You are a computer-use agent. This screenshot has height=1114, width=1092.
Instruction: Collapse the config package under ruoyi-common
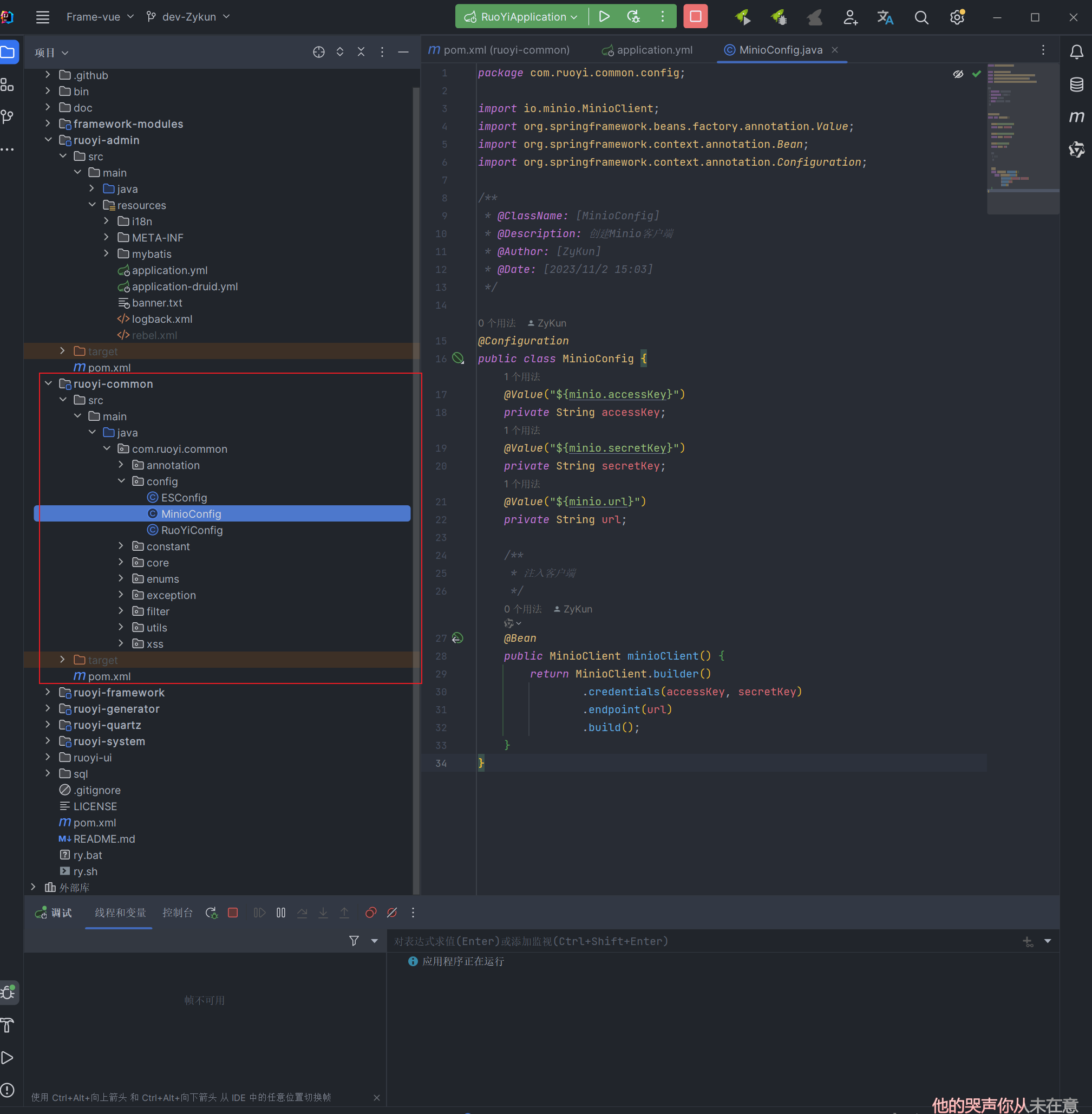point(121,481)
